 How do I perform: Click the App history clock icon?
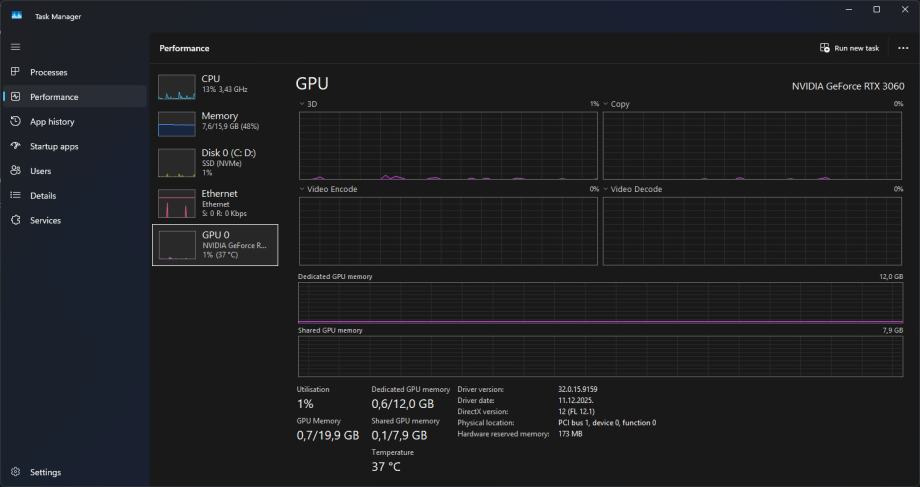(15, 121)
